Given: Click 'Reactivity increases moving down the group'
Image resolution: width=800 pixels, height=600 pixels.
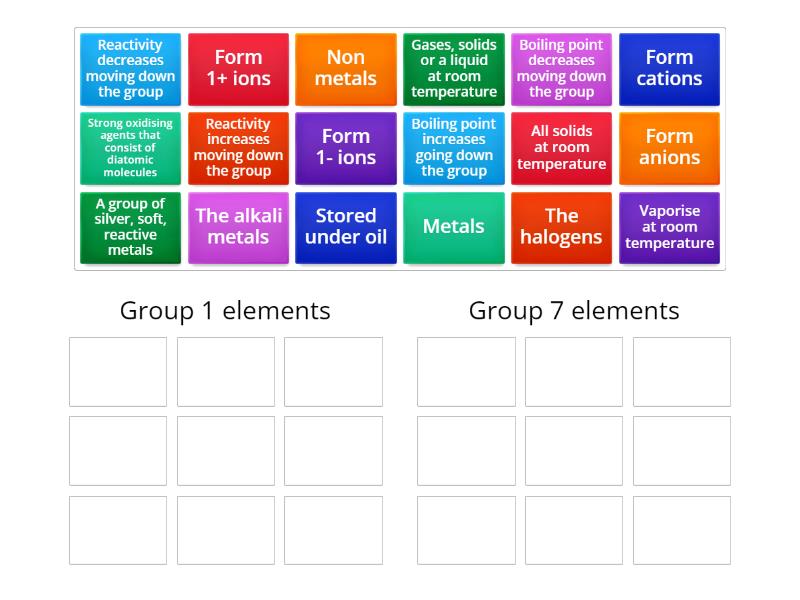Looking at the screenshot, I should tap(238, 148).
